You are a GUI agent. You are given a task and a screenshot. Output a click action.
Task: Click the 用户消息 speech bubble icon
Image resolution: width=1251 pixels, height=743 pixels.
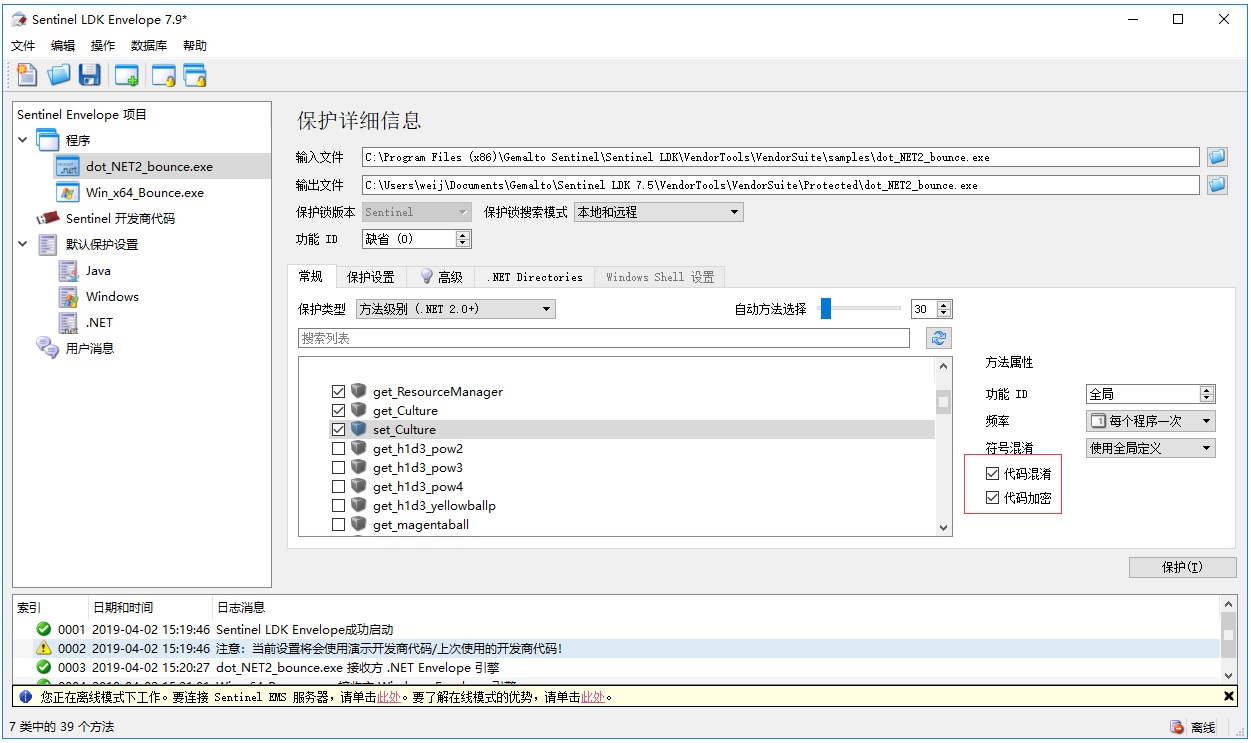pyautogui.click(x=48, y=348)
